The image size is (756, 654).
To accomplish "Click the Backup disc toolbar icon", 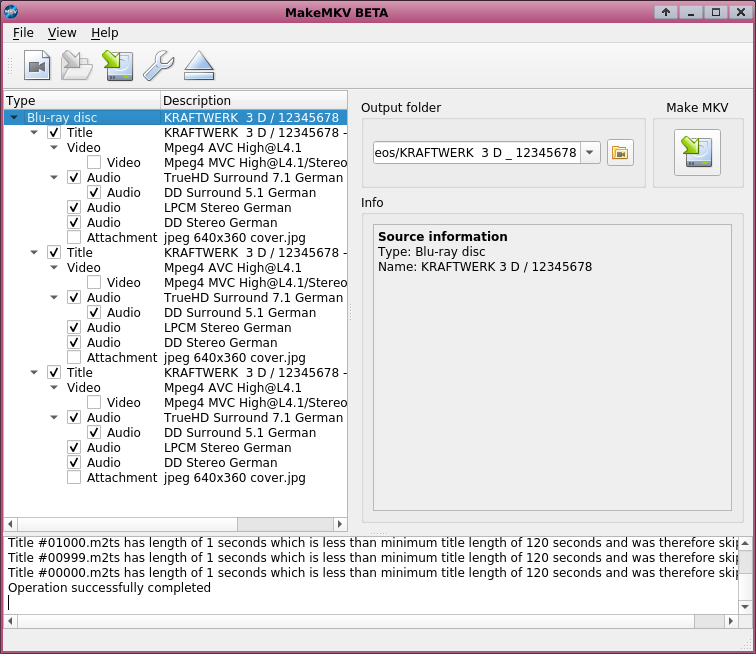I will (118, 66).
